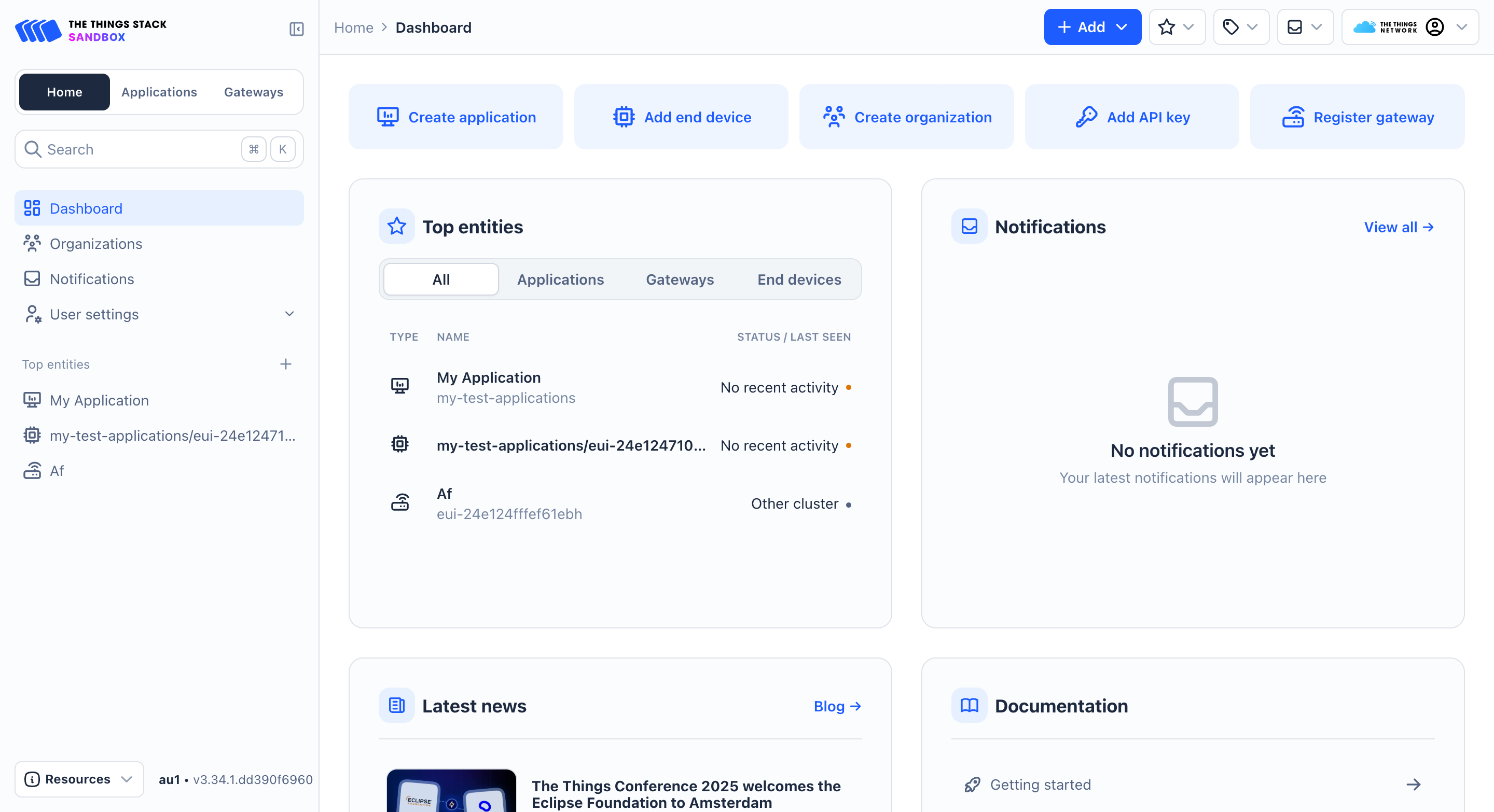Click the Latest news newspaper icon
Screen dimensions: 1494x812
coord(397,705)
